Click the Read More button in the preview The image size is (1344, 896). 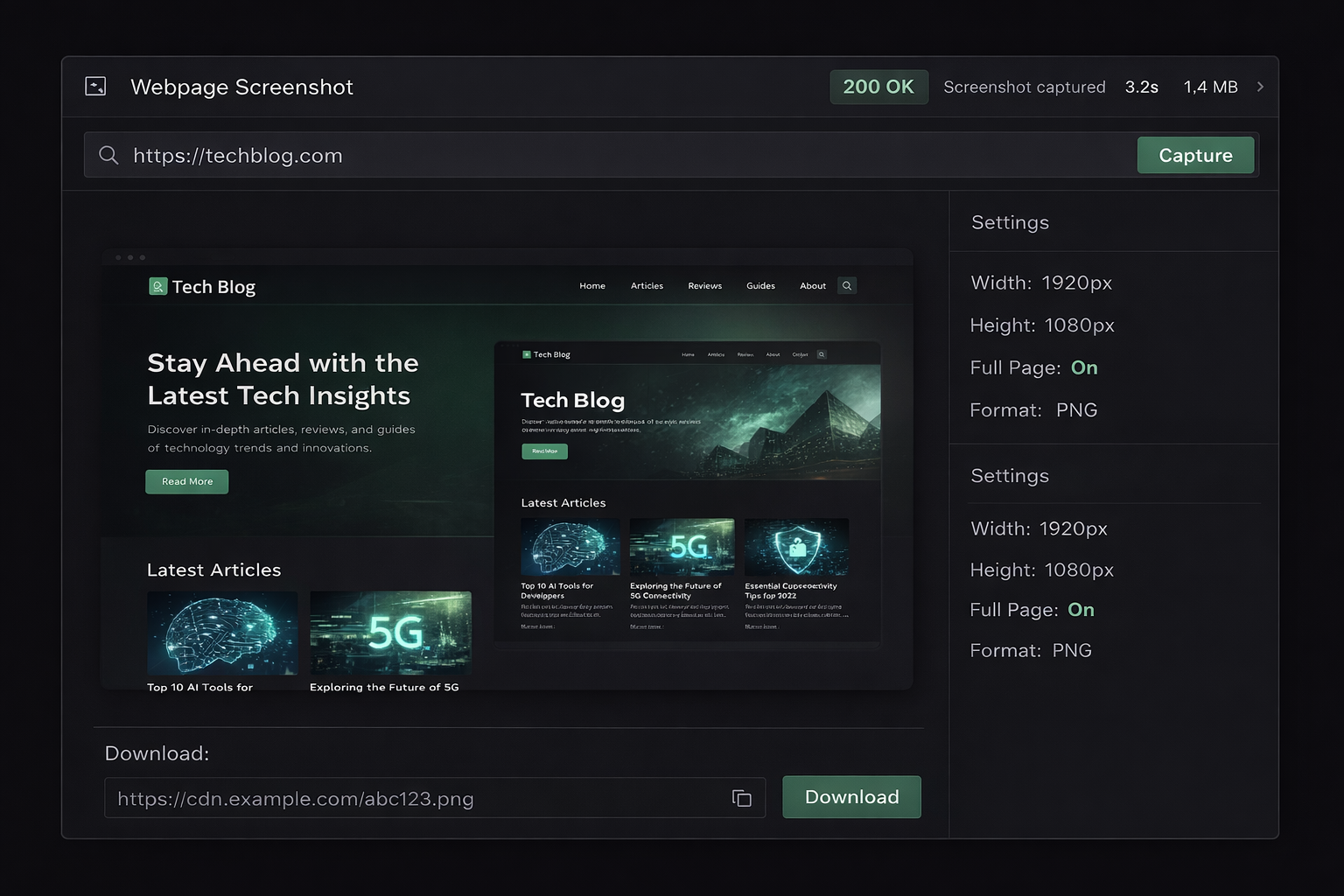point(186,481)
